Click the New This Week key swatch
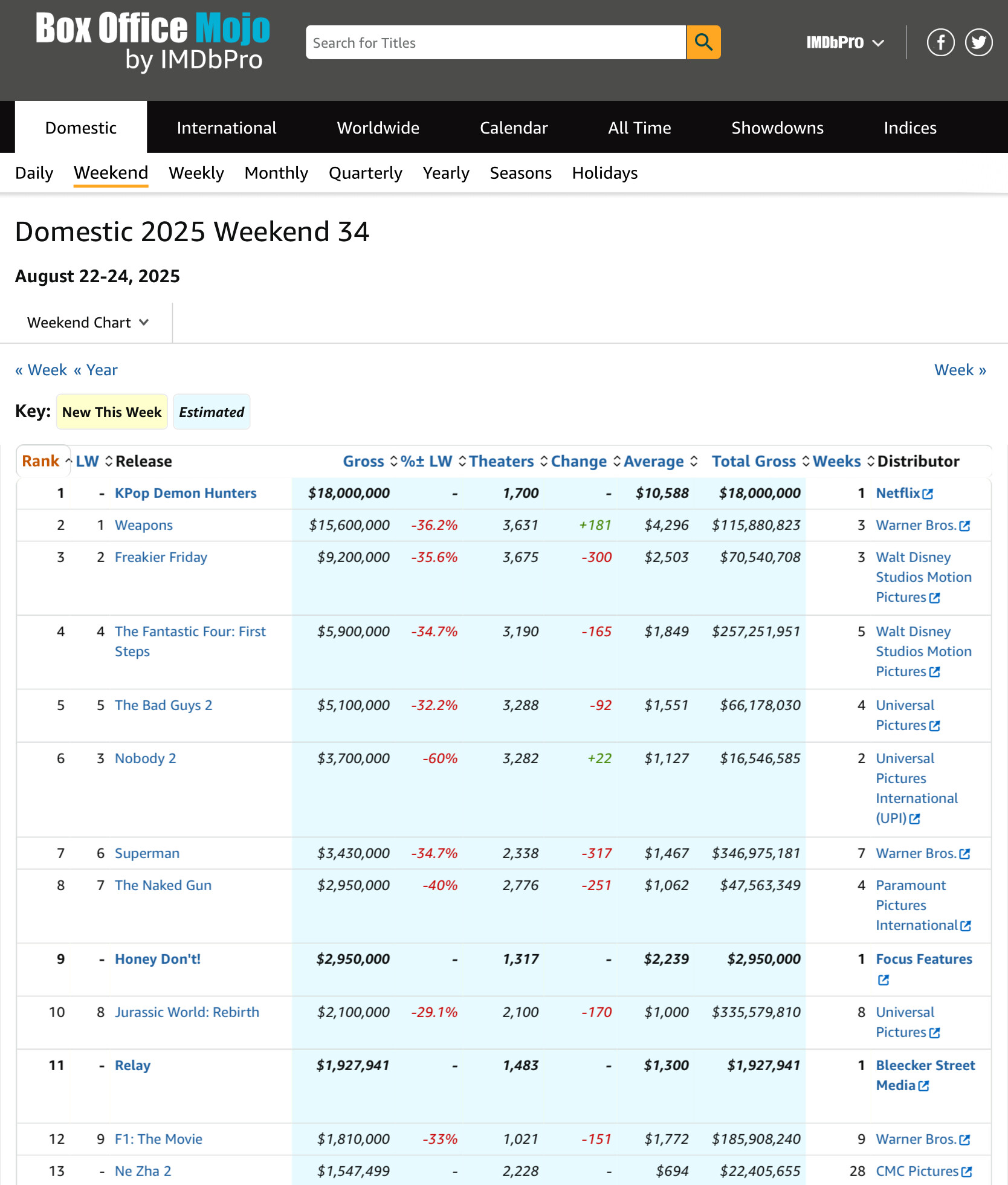 (112, 412)
